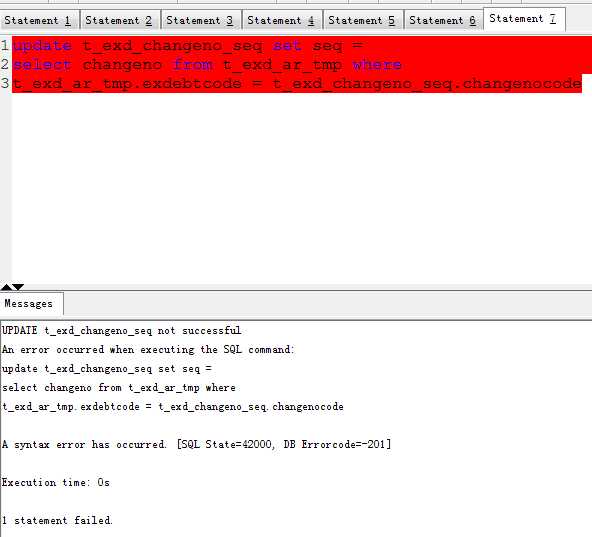The width and height of the screenshot is (592, 537).
Task: Click line number 2 in the gutter
Action: [x=5, y=65]
